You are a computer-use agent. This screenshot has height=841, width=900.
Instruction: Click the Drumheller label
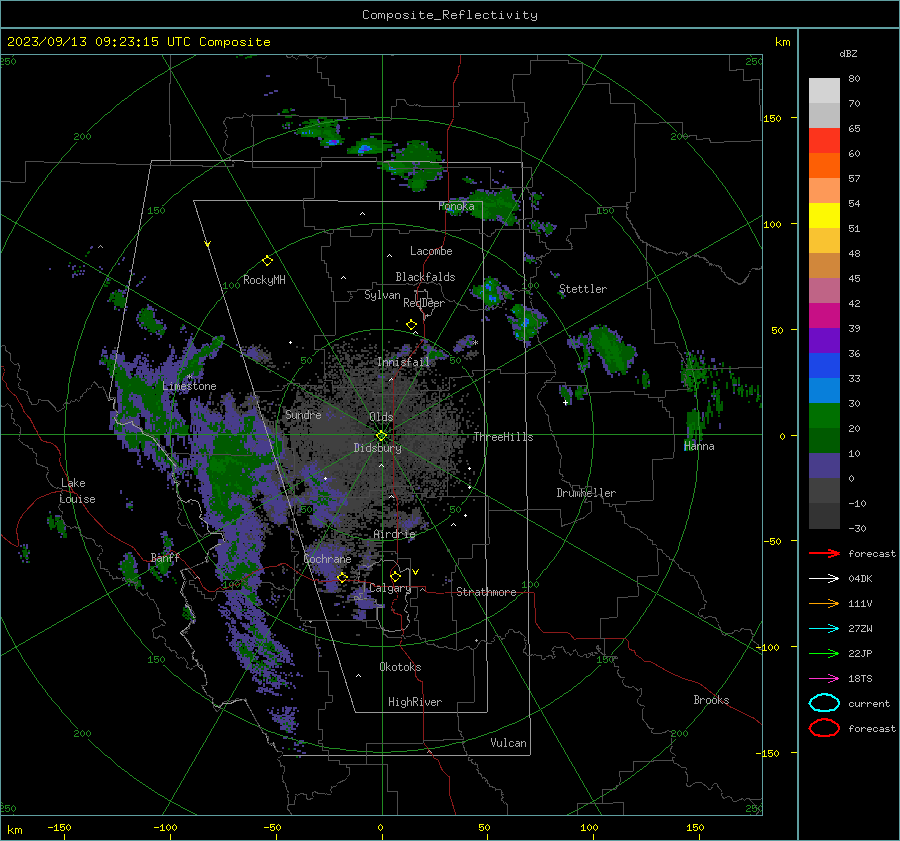click(x=586, y=493)
